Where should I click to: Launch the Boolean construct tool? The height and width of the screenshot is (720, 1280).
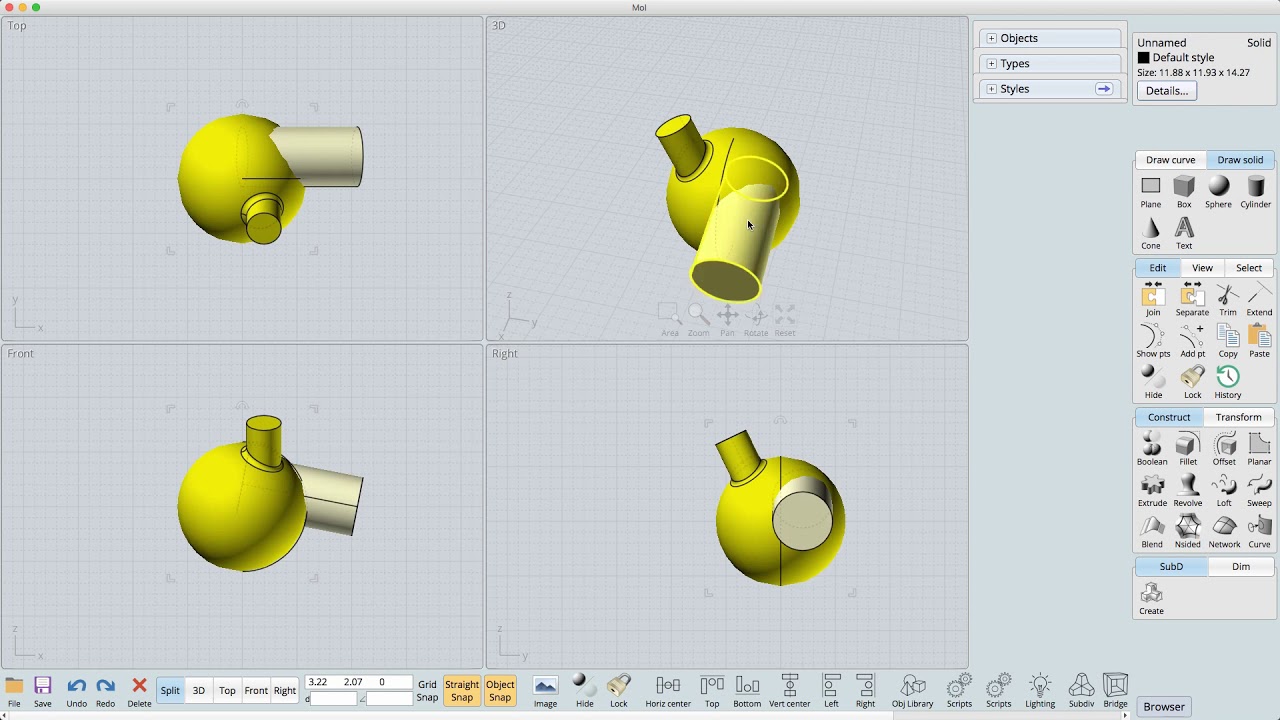pyautogui.click(x=1152, y=449)
